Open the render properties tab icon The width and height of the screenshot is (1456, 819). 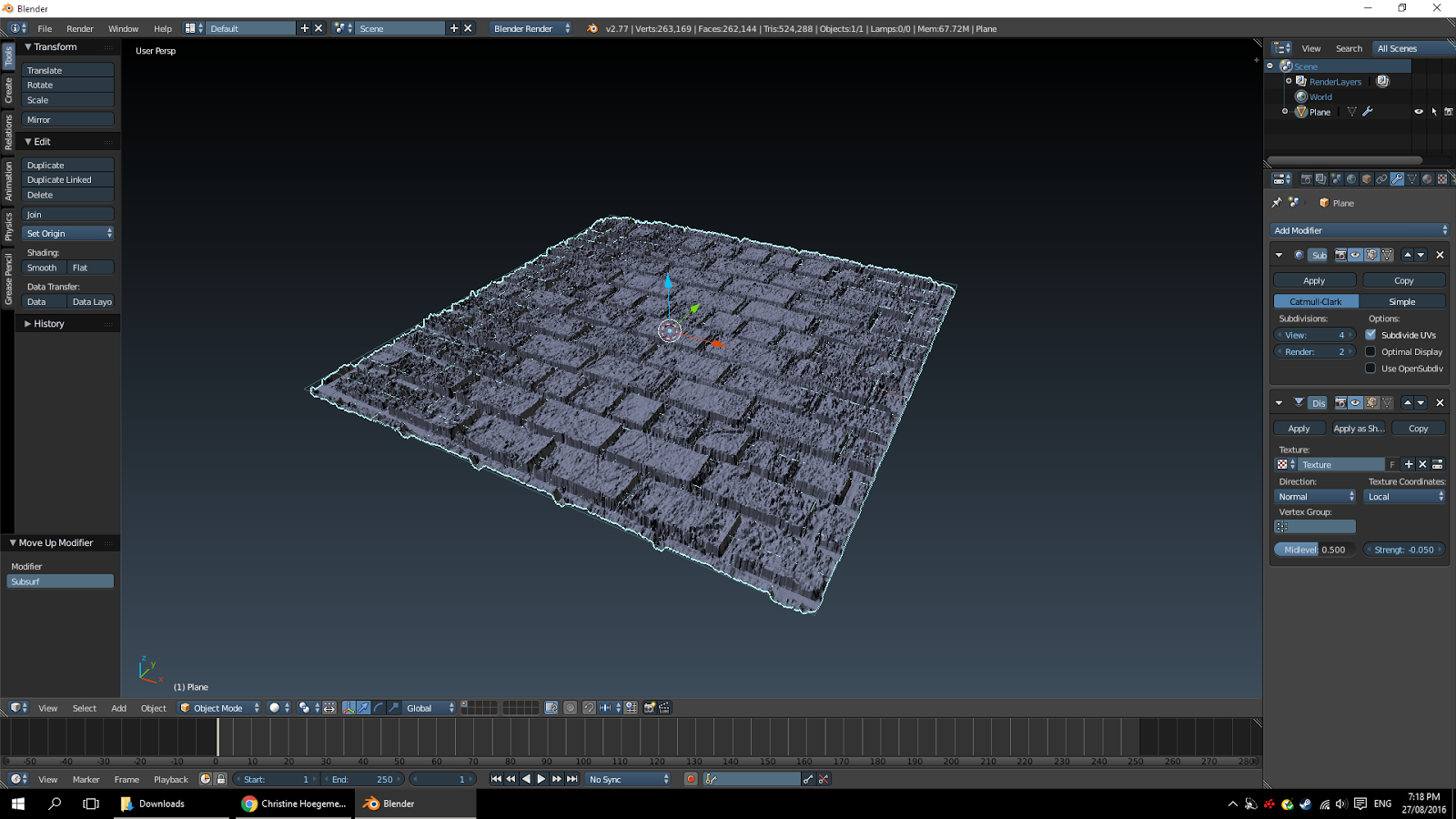point(1306,179)
